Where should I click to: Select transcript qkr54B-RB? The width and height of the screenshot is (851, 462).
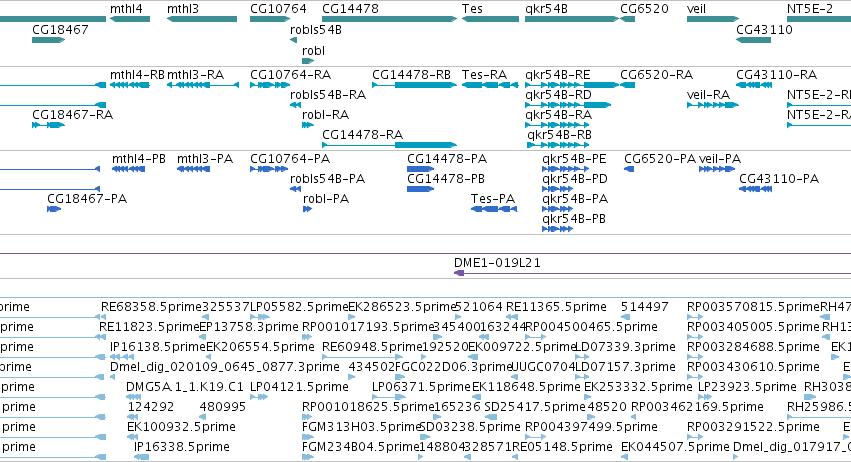coord(559,135)
